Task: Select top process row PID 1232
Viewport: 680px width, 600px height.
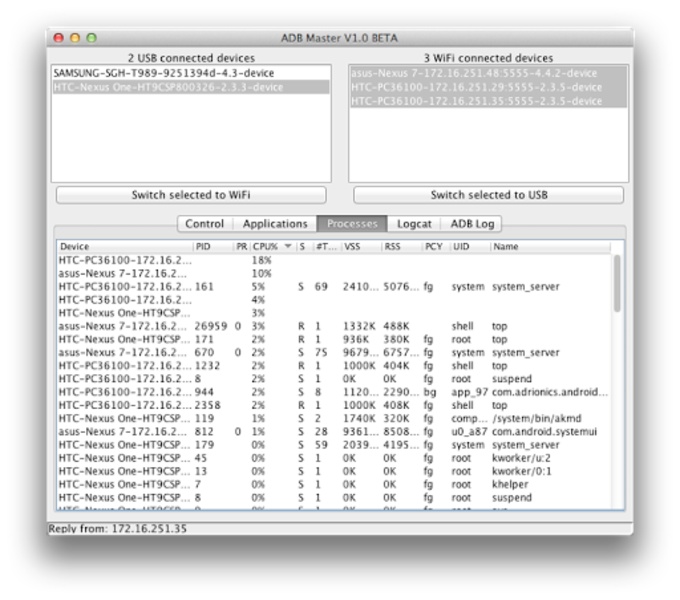Action: click(334, 365)
